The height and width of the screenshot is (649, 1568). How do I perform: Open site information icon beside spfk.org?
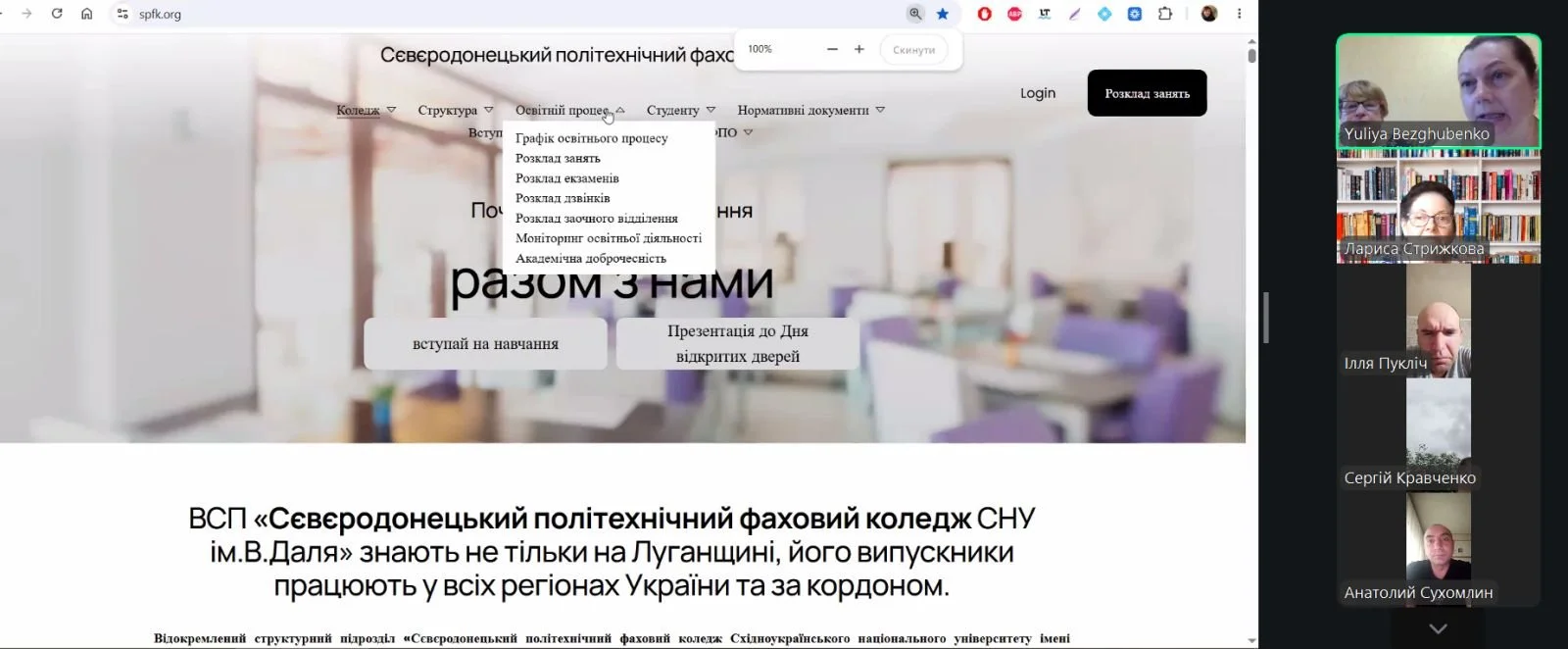122,14
